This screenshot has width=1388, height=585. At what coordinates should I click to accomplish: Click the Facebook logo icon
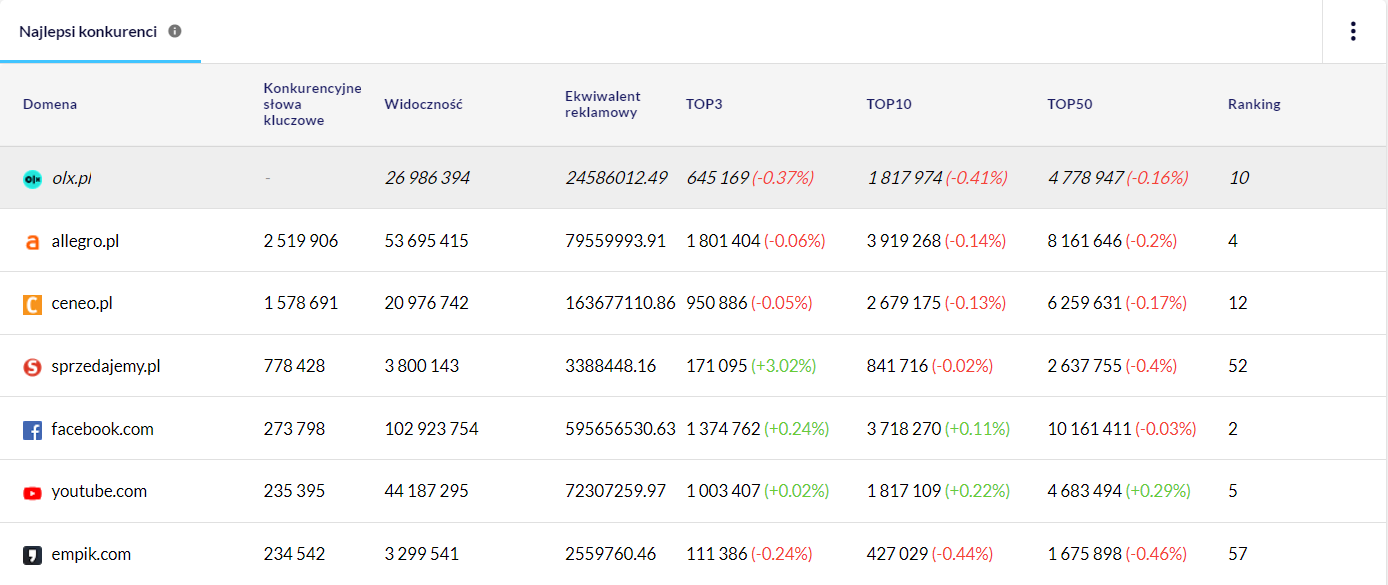tap(32, 430)
